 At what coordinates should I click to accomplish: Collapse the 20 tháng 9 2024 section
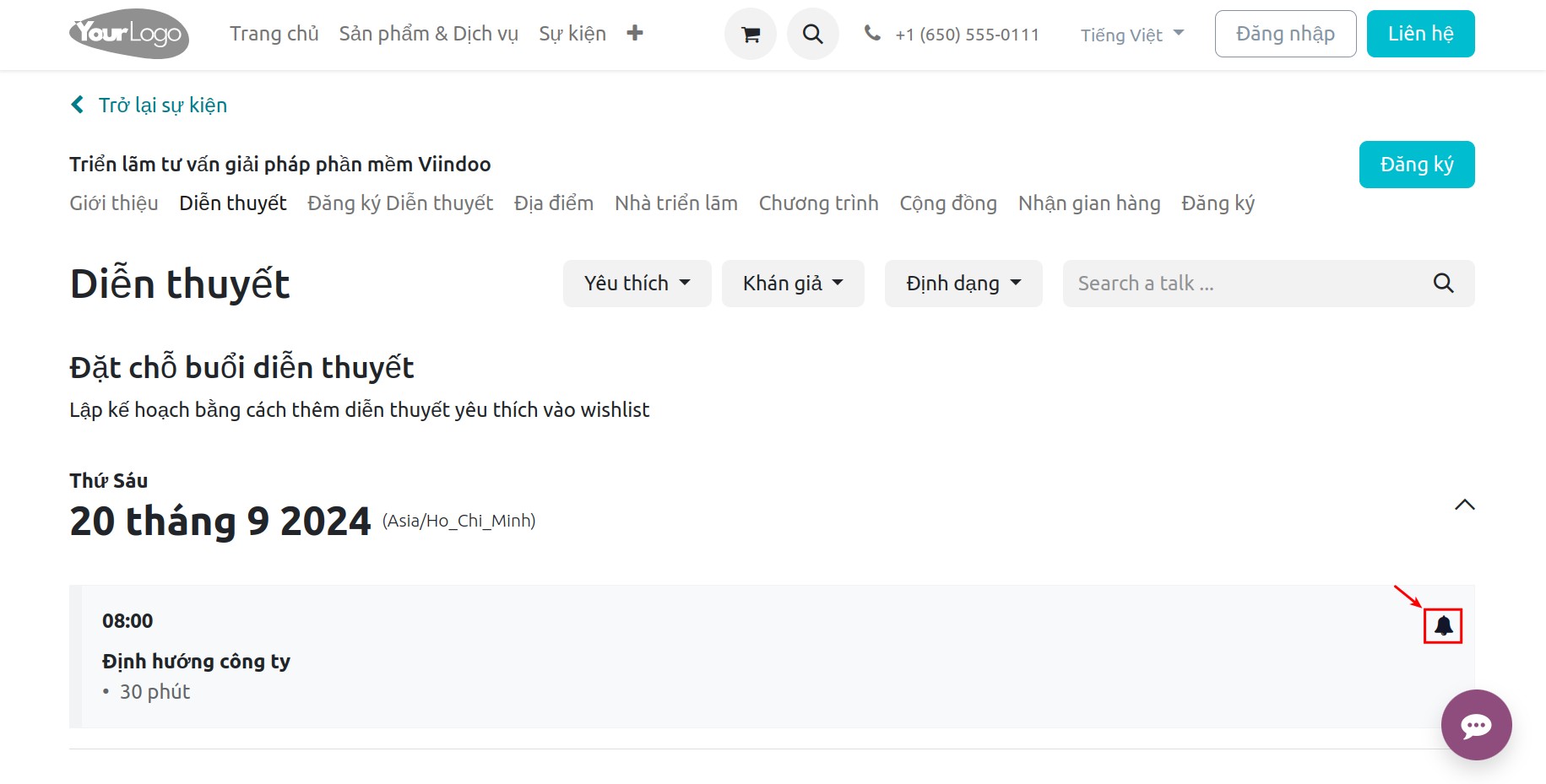click(1464, 505)
